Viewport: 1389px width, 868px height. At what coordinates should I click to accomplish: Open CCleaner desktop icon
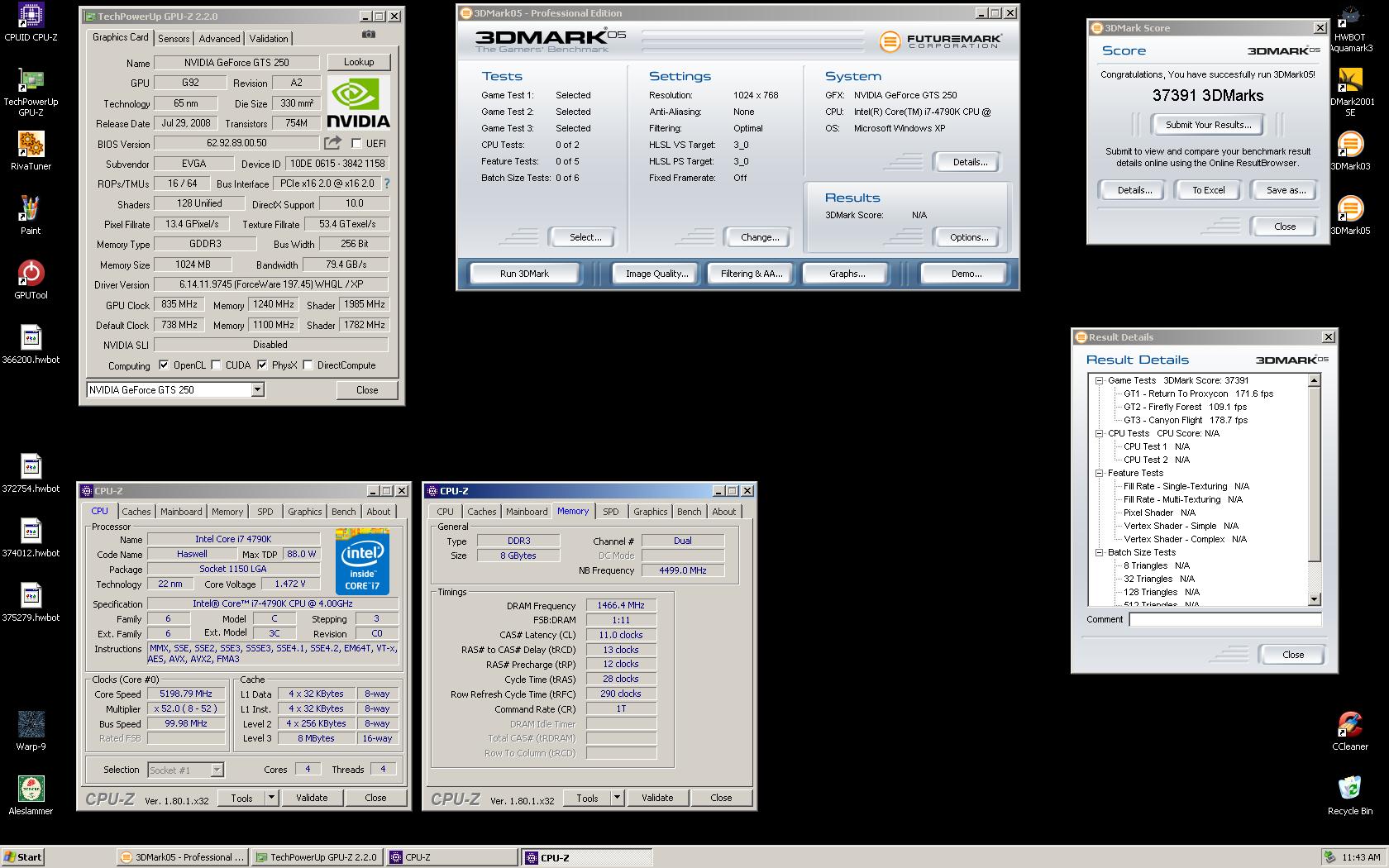click(x=1350, y=731)
